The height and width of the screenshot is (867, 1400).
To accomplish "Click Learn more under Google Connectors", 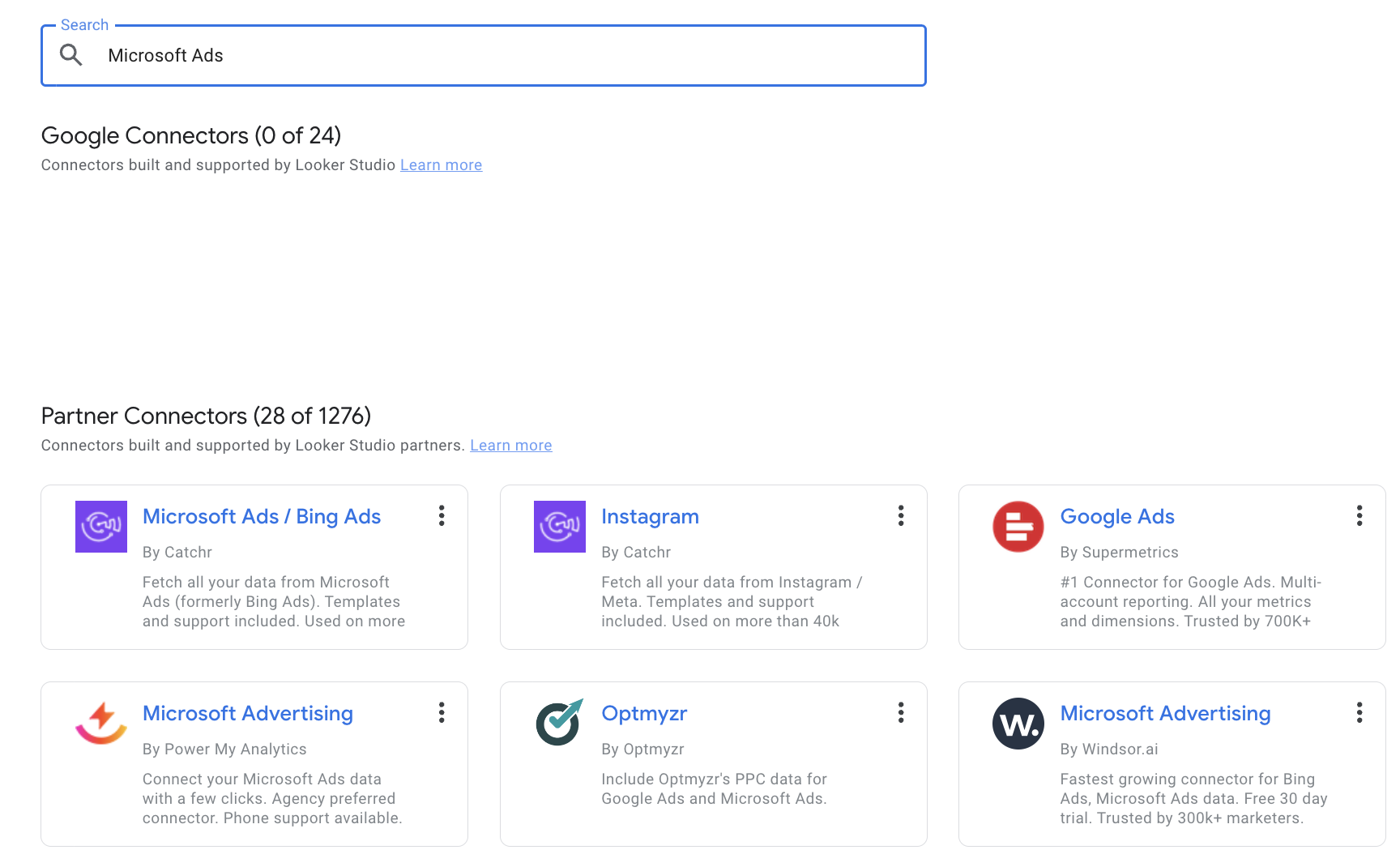I will pos(441,164).
